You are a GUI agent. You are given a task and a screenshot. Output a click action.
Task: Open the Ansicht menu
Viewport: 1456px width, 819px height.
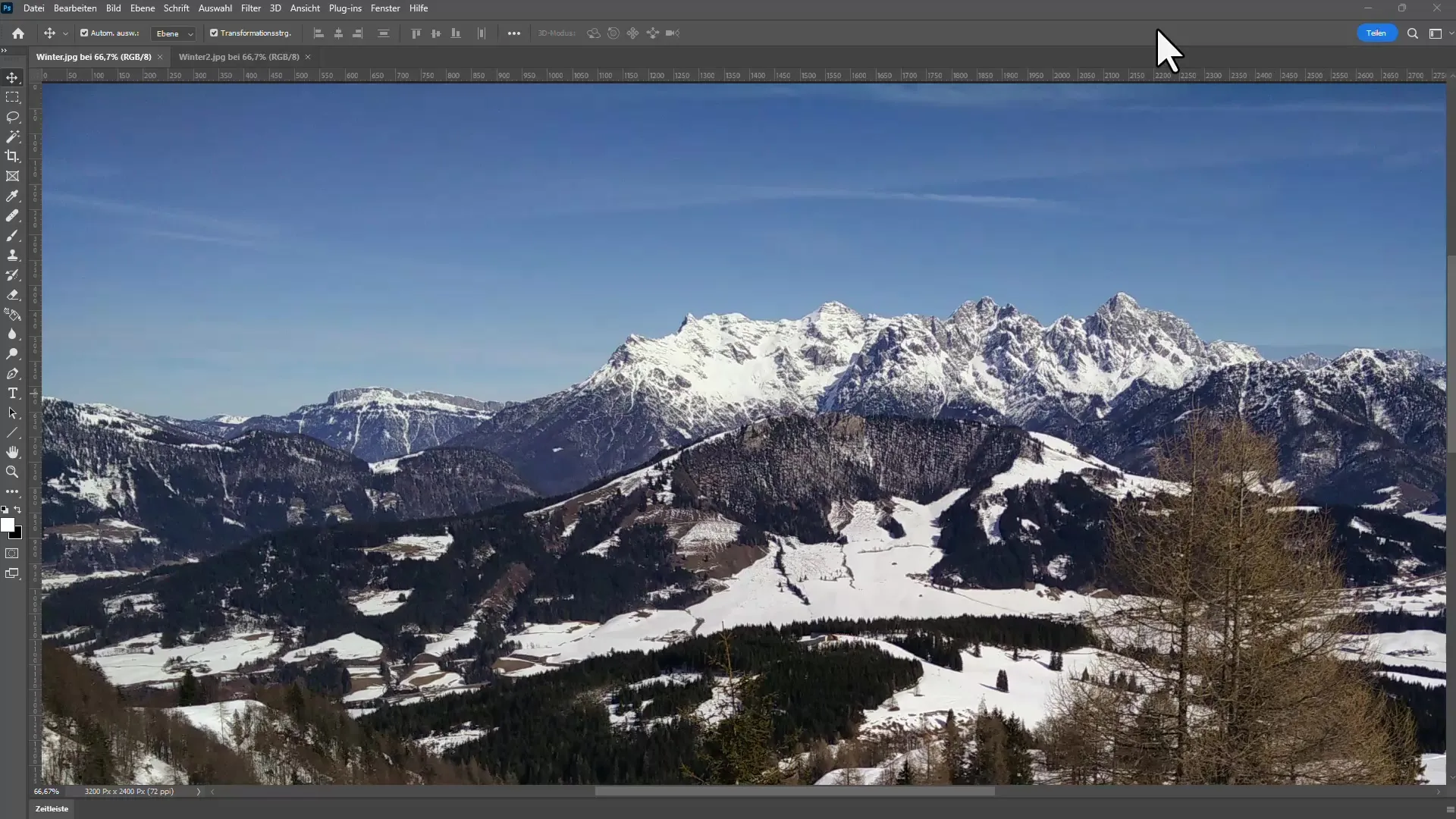(305, 8)
